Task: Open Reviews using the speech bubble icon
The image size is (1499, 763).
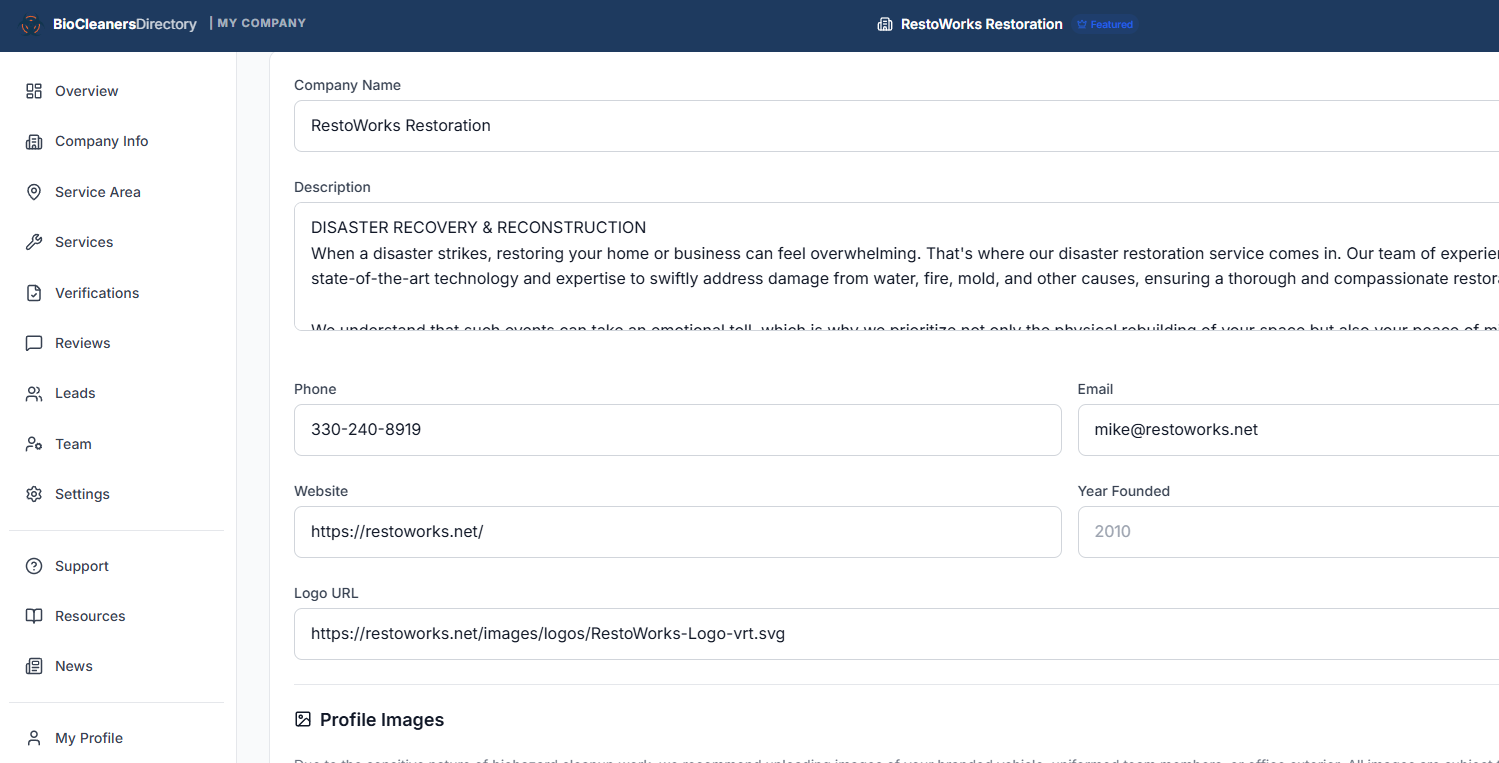Action: click(x=34, y=343)
